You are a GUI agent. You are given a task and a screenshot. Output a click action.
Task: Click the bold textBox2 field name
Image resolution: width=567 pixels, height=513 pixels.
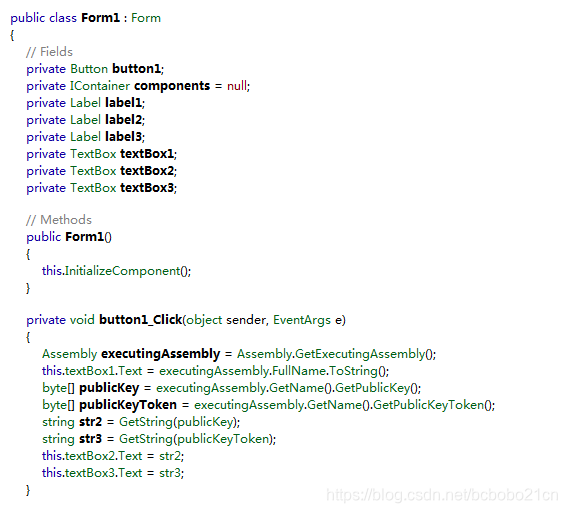147,171
